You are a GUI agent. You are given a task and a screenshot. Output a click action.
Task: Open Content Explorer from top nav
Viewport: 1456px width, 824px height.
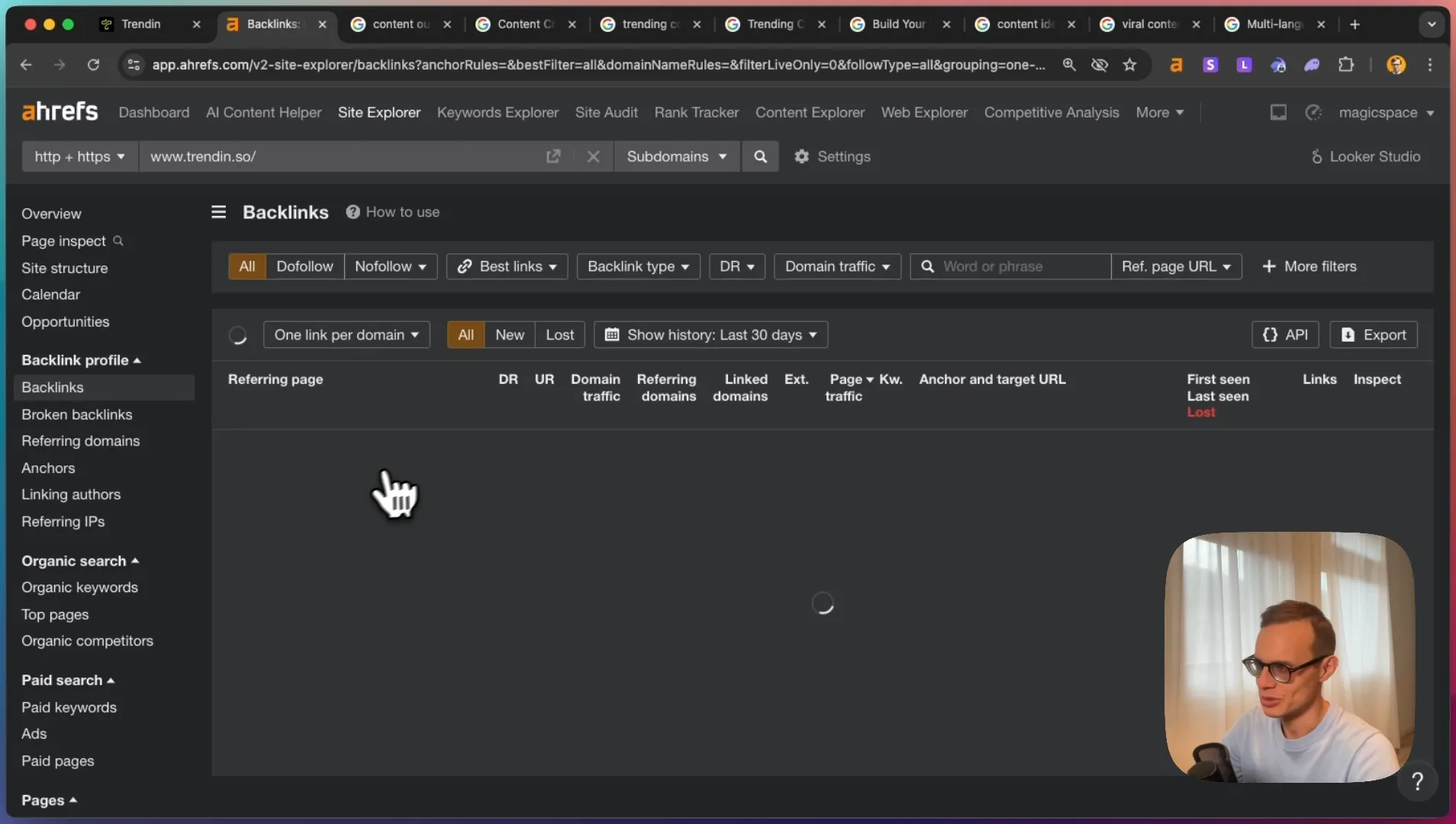pos(810,113)
